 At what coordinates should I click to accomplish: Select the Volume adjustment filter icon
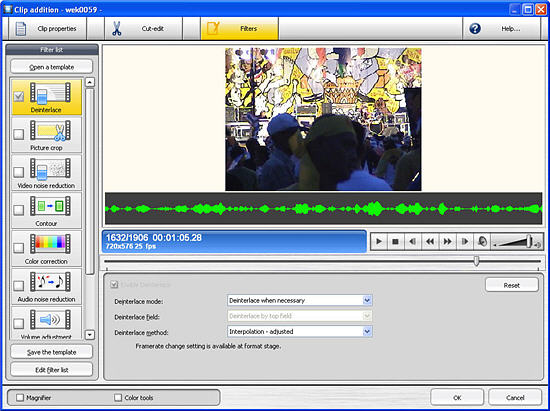tap(50, 320)
